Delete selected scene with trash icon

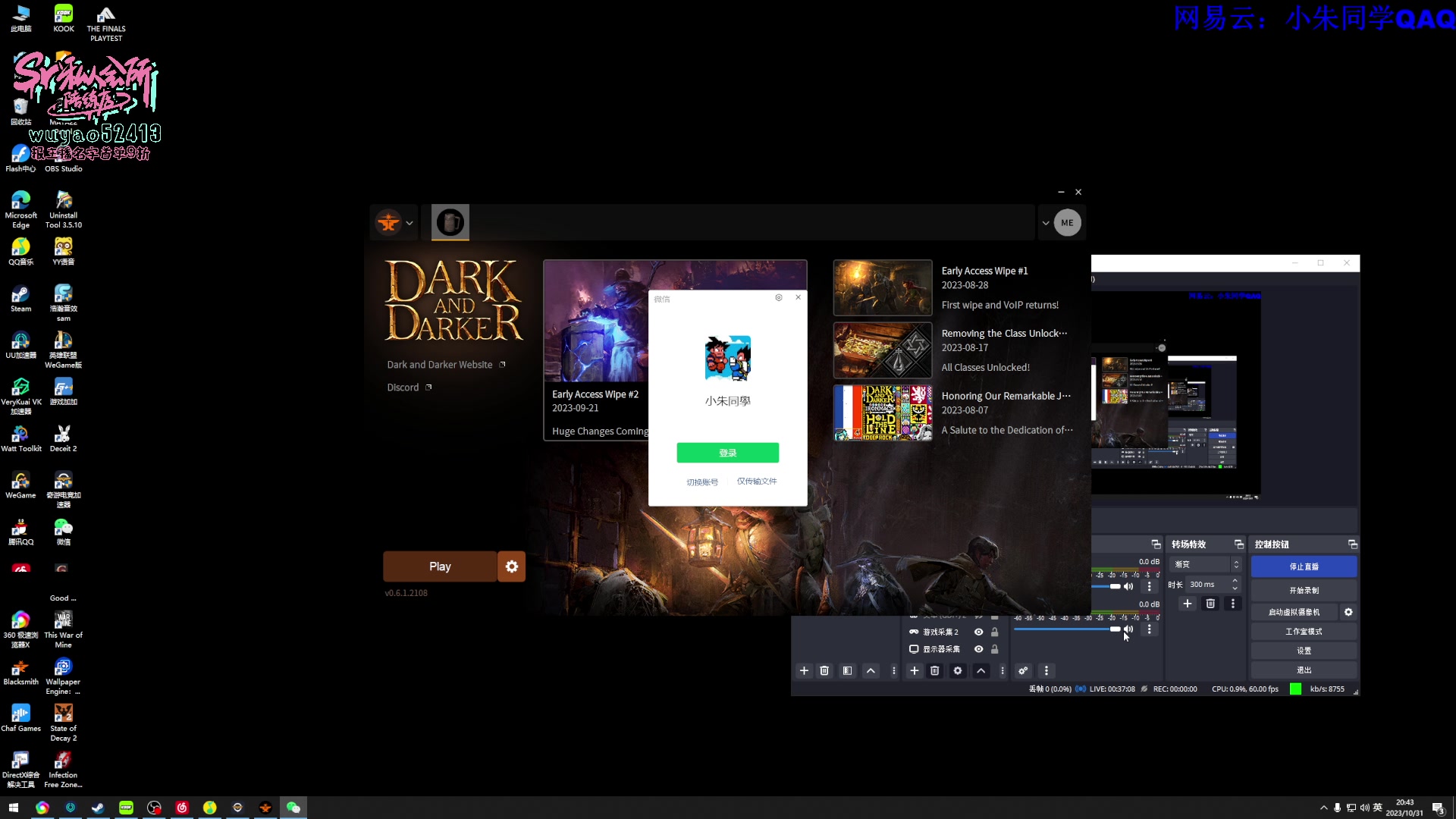[x=824, y=671]
